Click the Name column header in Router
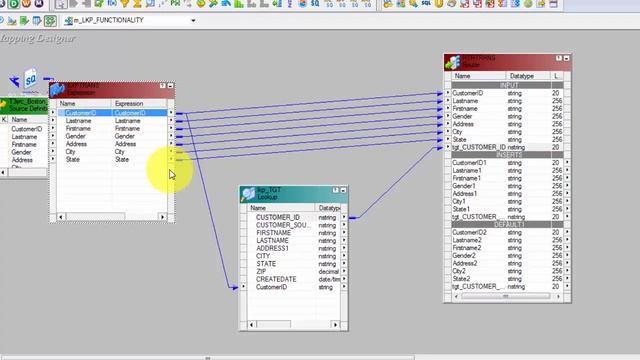 [478, 76]
